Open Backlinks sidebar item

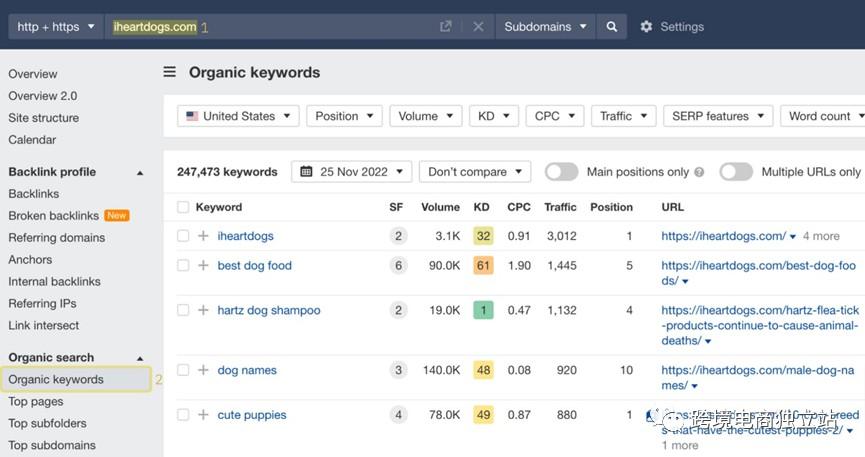coord(34,194)
